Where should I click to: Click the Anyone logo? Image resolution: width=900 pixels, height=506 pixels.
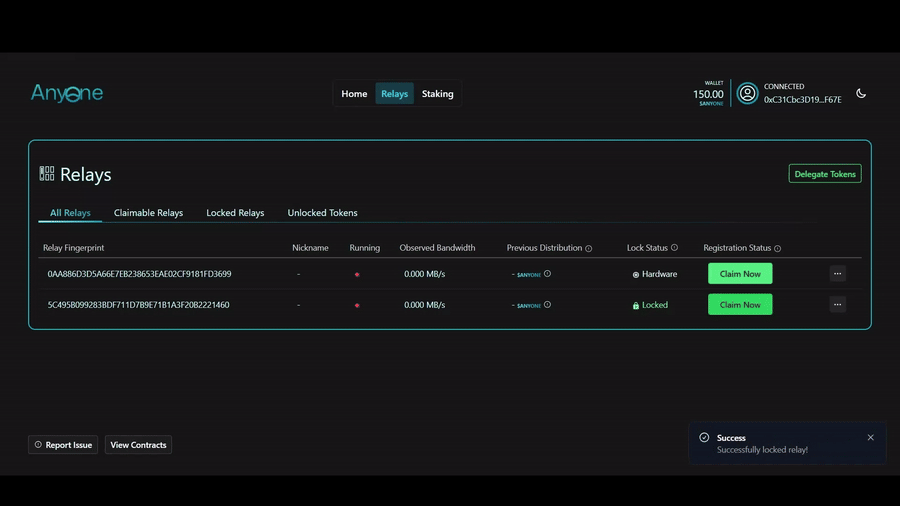[67, 93]
